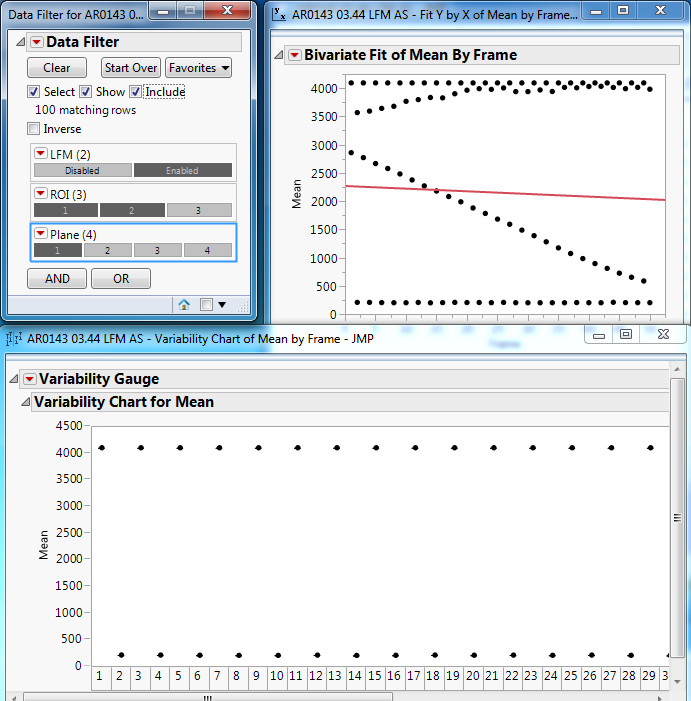Viewport: 691px width, 701px height.
Task: Click the AND button
Action: pos(57,279)
